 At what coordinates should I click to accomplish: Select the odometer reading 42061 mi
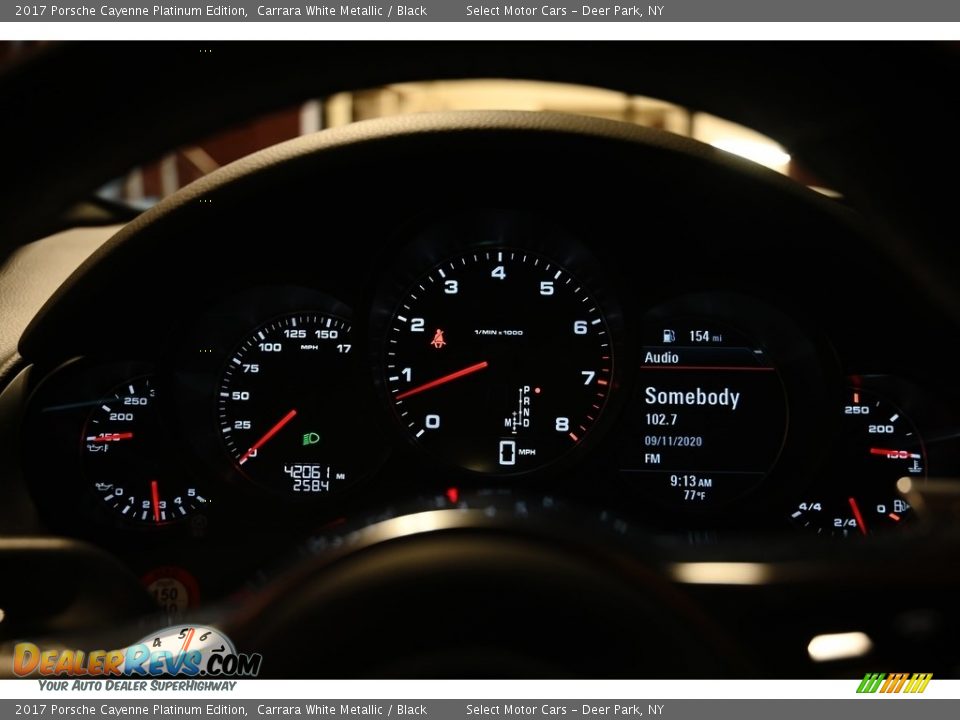tap(314, 472)
